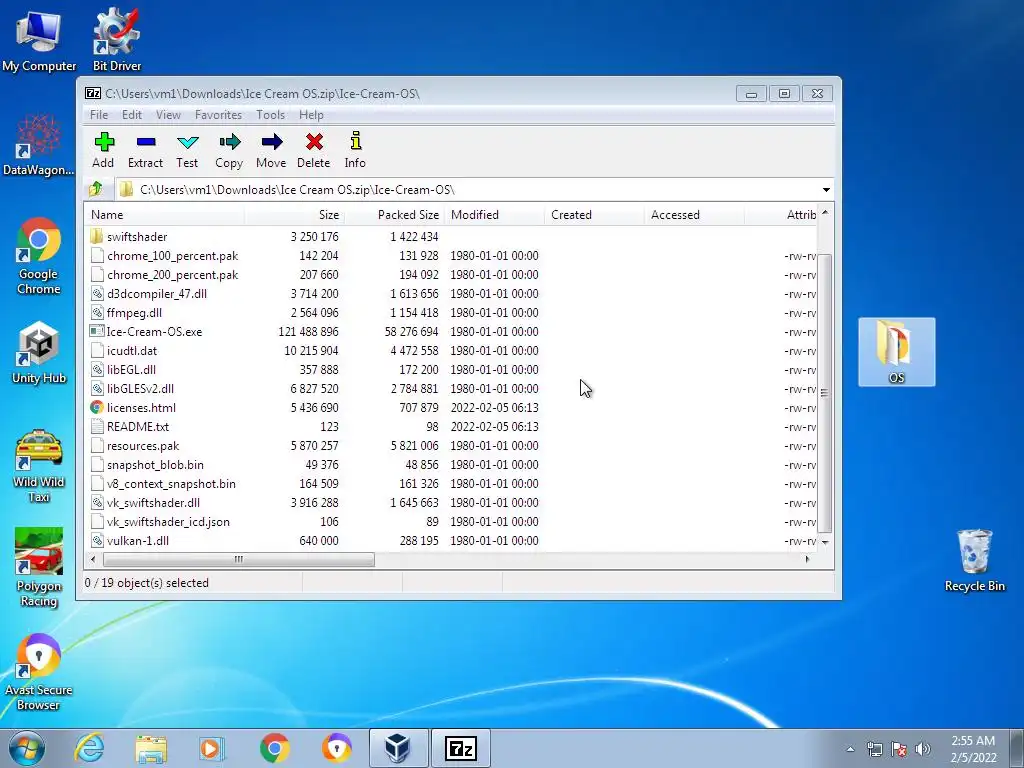The width and height of the screenshot is (1024, 768).
Task: Sort by Name column header
Action: tap(165, 215)
